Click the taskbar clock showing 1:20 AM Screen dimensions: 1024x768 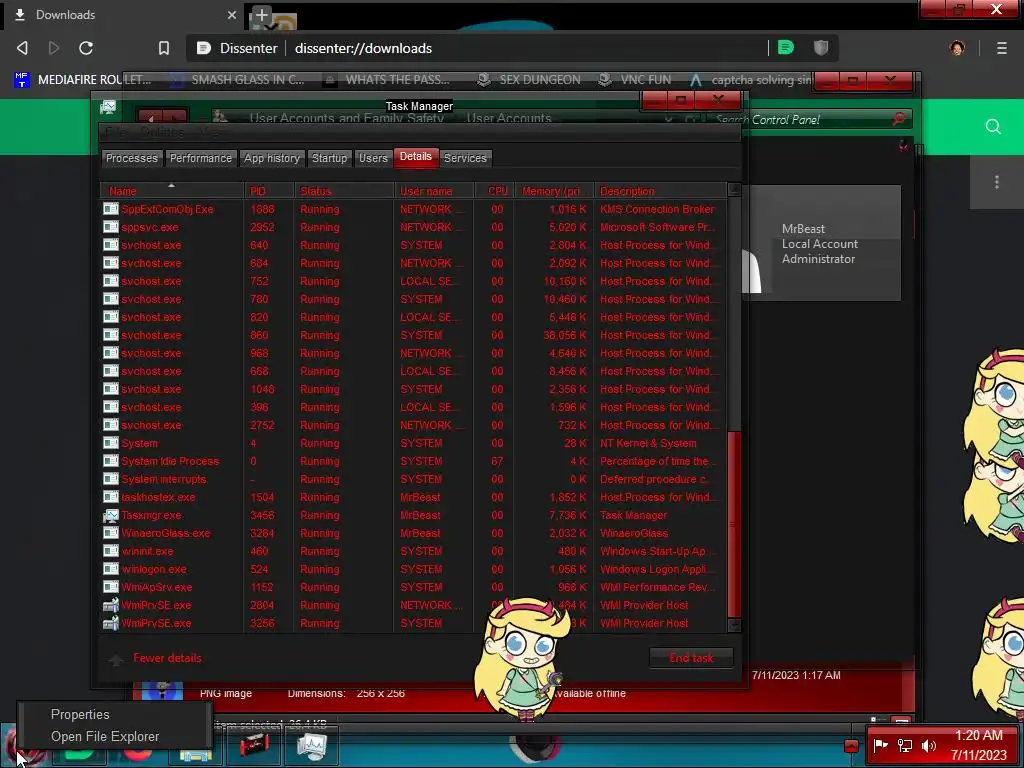979,745
